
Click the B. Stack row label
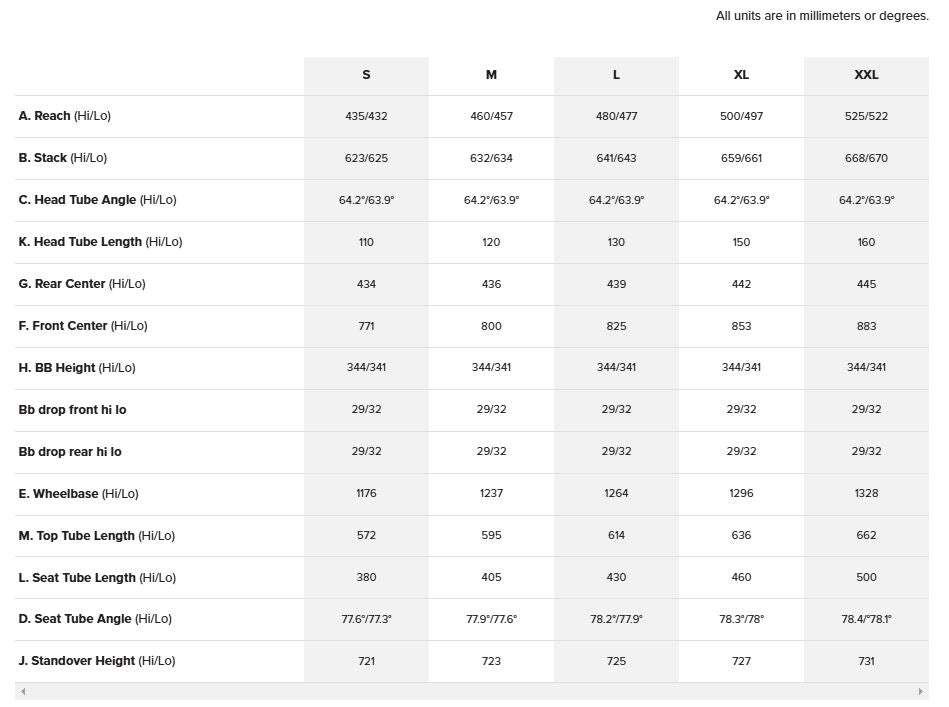pos(62,158)
